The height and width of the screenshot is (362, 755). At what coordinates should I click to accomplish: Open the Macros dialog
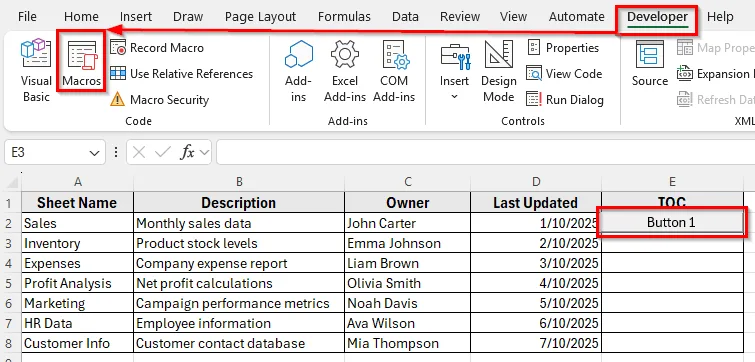(x=82, y=63)
